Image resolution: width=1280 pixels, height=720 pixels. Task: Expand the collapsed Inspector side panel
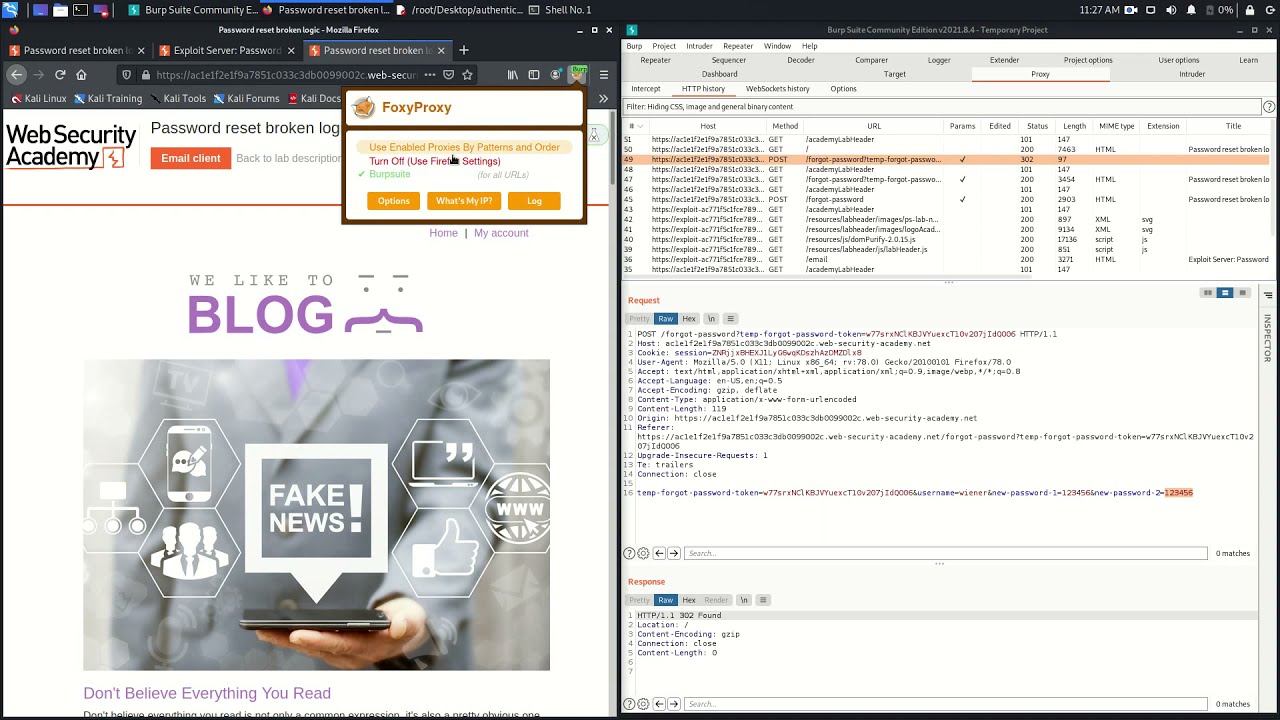(1267, 338)
